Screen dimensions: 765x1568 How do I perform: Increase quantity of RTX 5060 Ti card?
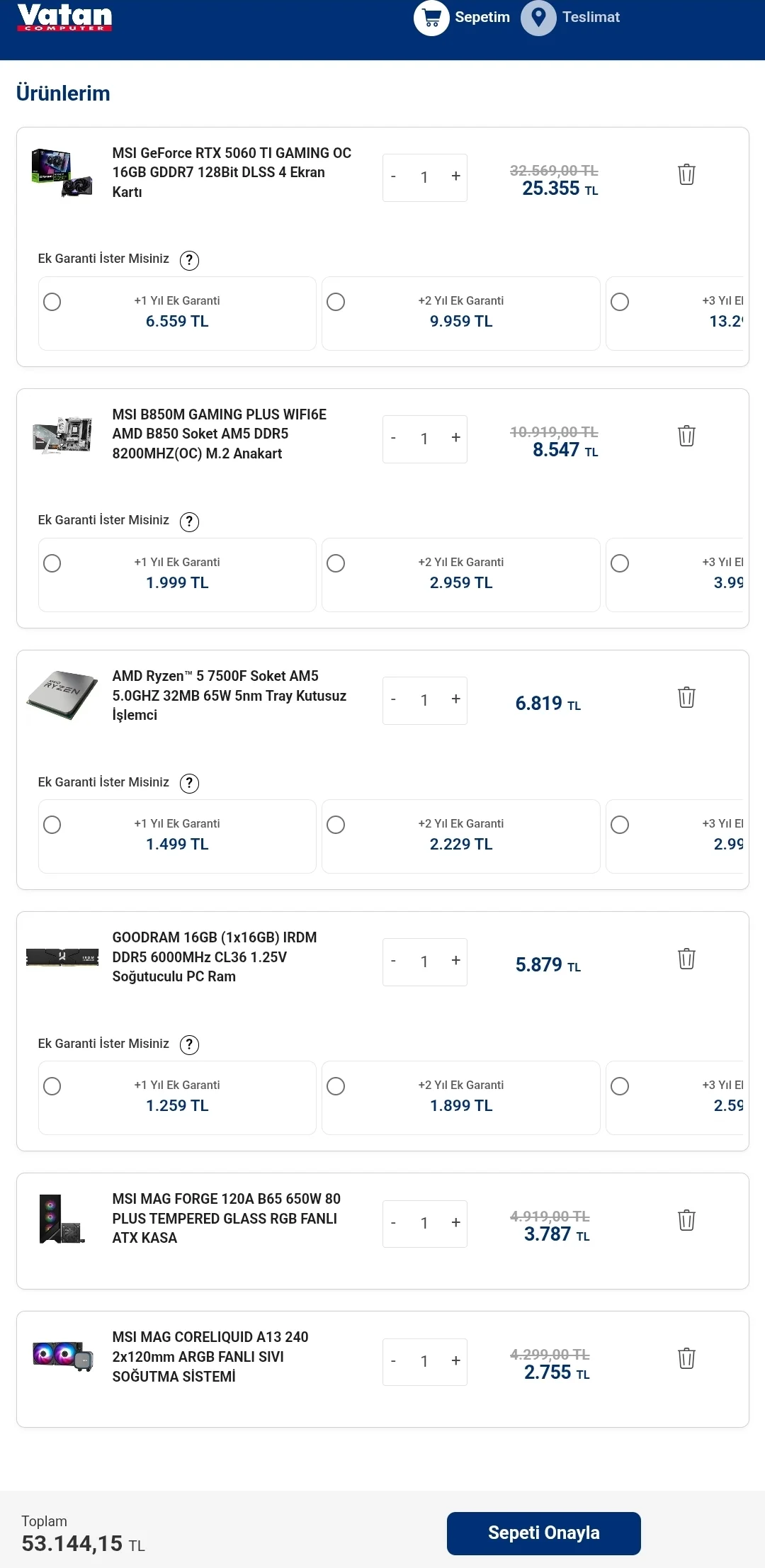coord(455,176)
